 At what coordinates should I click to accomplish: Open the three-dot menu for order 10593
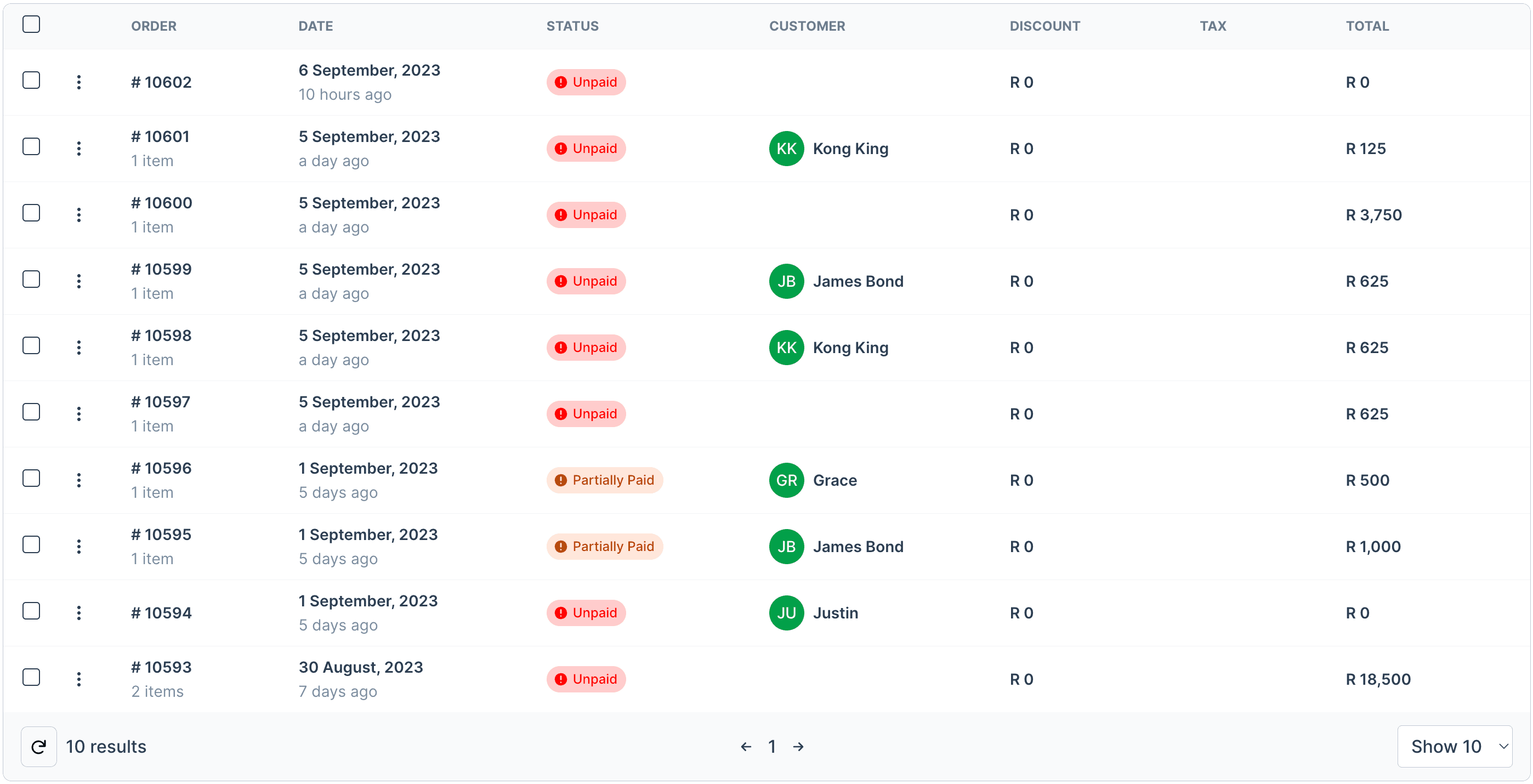pos(78,679)
